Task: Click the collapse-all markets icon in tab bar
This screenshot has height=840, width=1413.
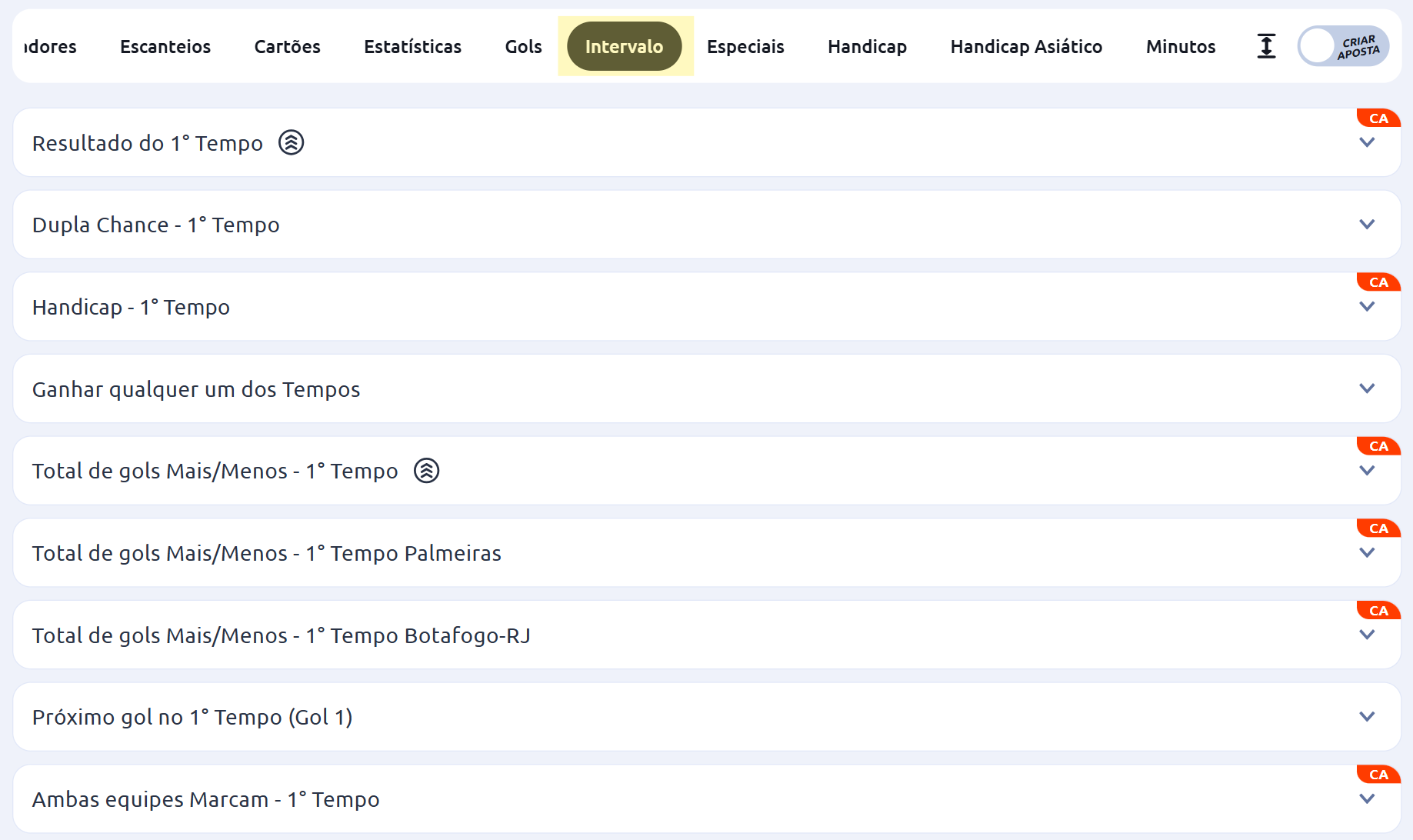Action: pyautogui.click(x=1266, y=46)
